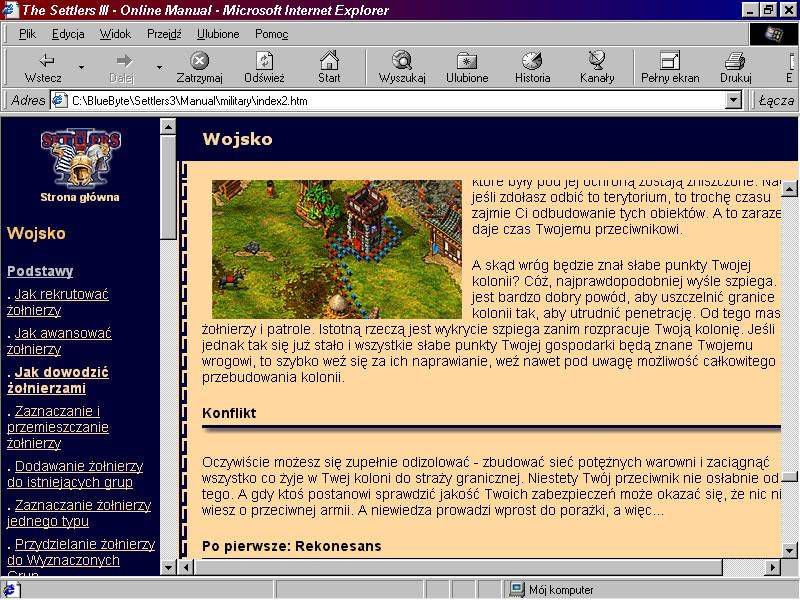Click the 'Po pierwsze: Rekonesans' heading

click(x=291, y=546)
